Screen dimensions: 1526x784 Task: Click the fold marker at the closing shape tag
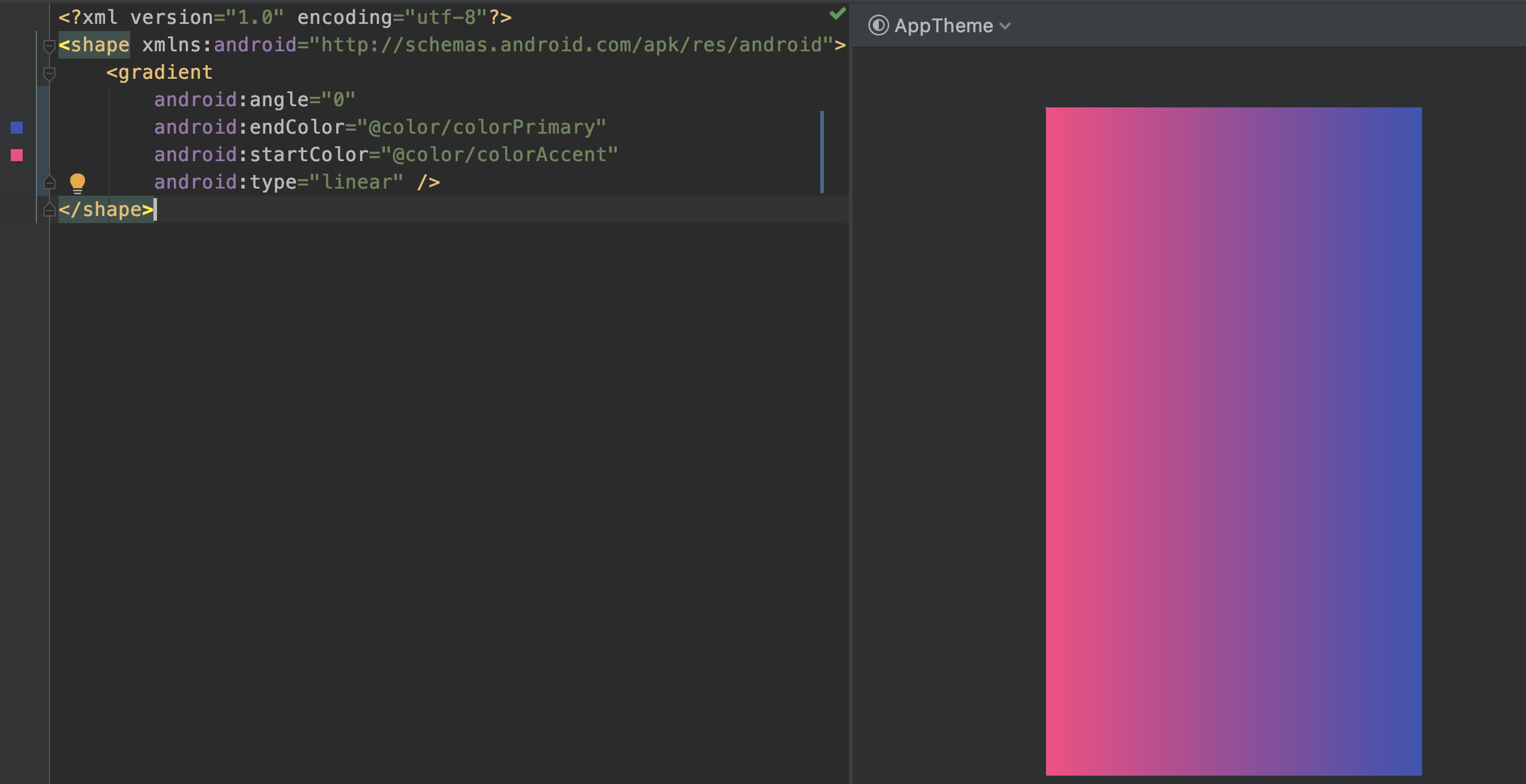click(x=50, y=209)
